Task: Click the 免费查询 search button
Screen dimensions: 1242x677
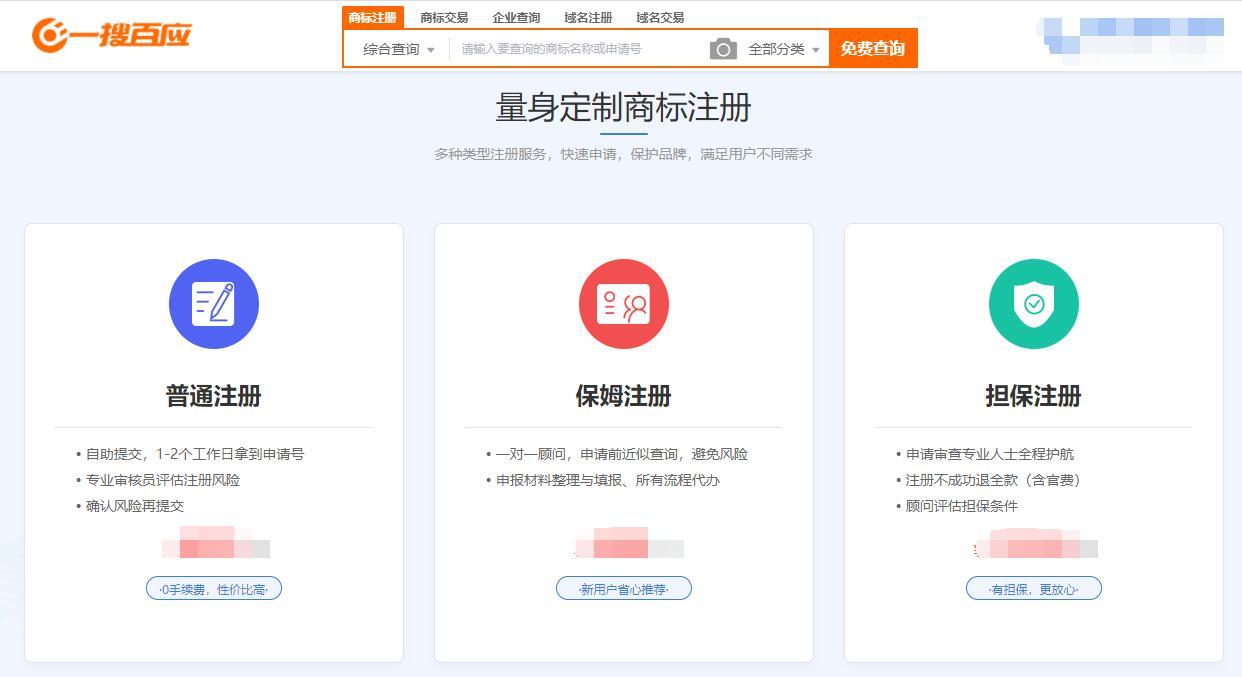Action: pyautogui.click(x=873, y=49)
